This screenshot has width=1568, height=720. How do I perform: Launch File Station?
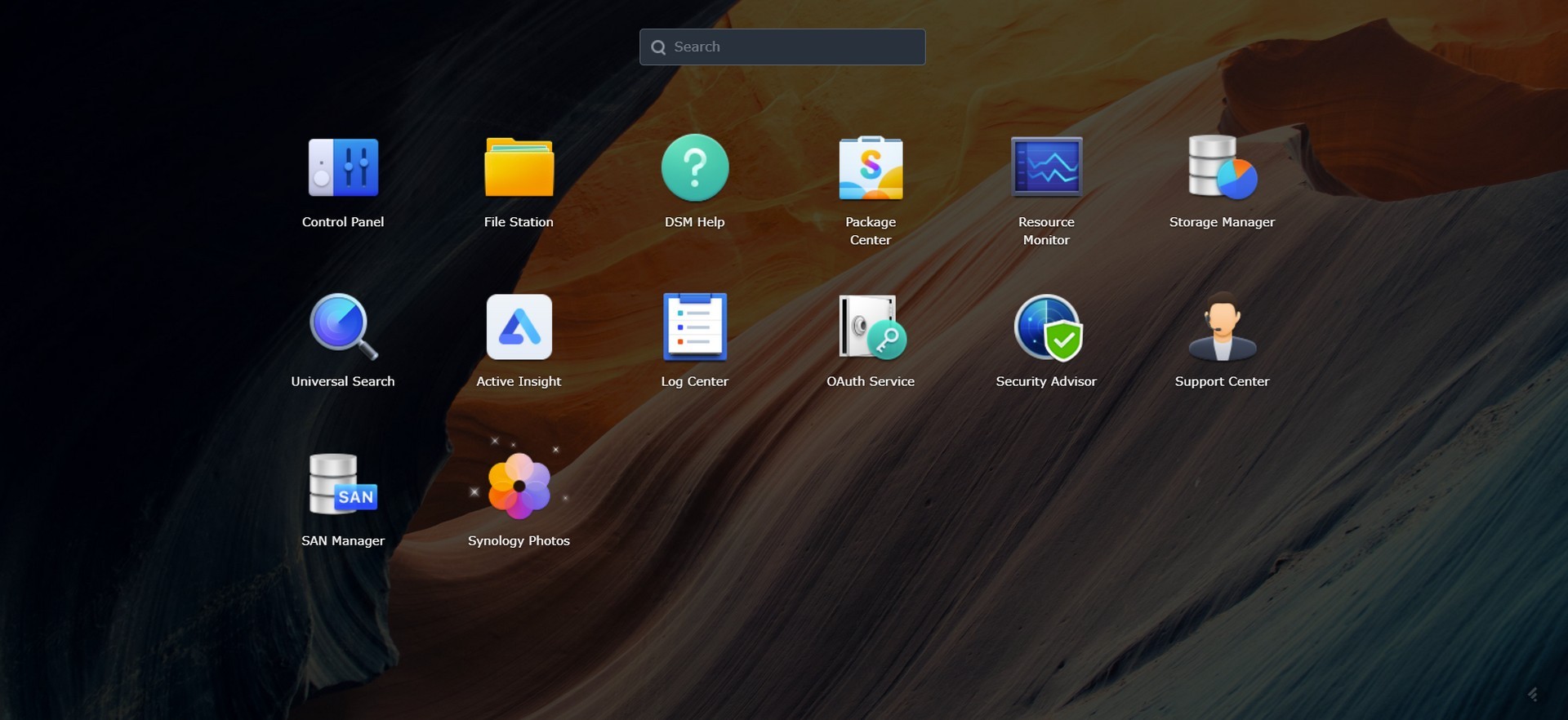pyautogui.click(x=519, y=168)
